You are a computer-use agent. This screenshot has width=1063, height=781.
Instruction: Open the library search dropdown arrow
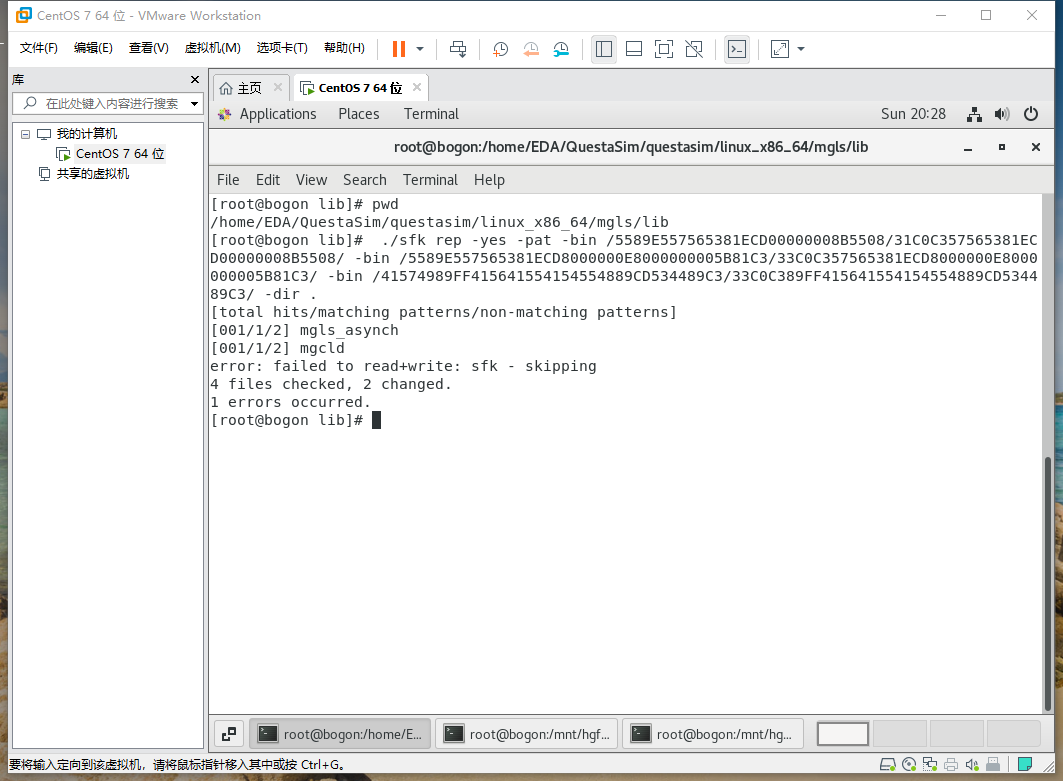[195, 104]
